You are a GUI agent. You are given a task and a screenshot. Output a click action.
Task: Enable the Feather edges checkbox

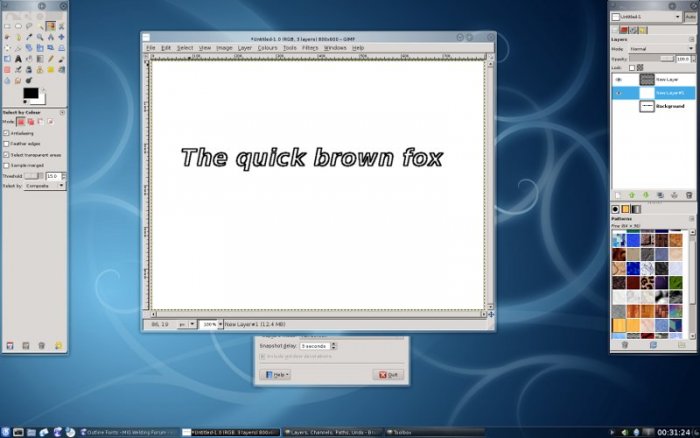6,144
